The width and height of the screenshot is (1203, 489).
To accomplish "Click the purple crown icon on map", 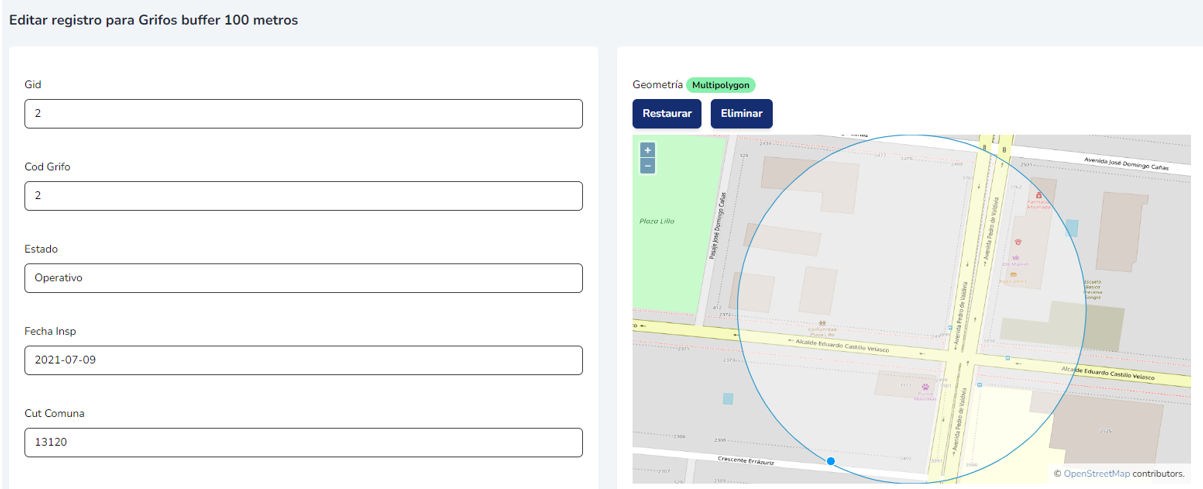I will tap(1018, 258).
